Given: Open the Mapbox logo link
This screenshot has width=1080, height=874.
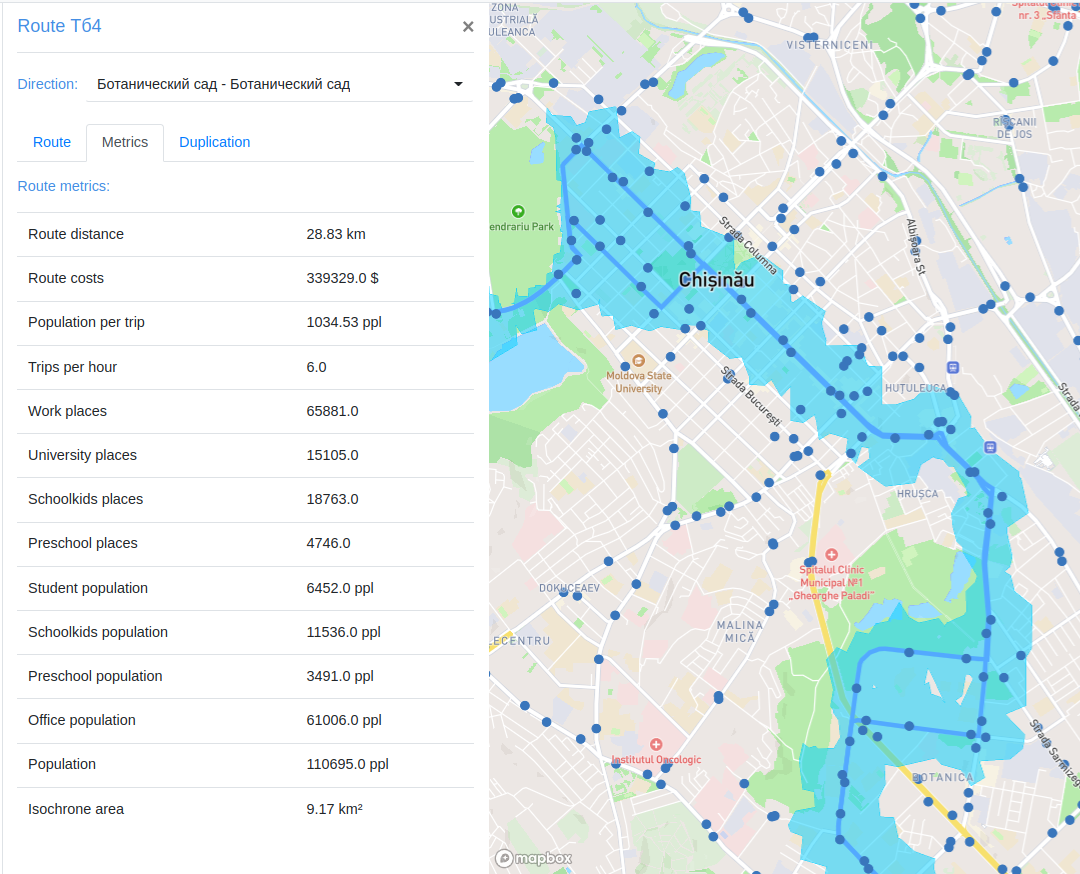Looking at the screenshot, I should [534, 858].
